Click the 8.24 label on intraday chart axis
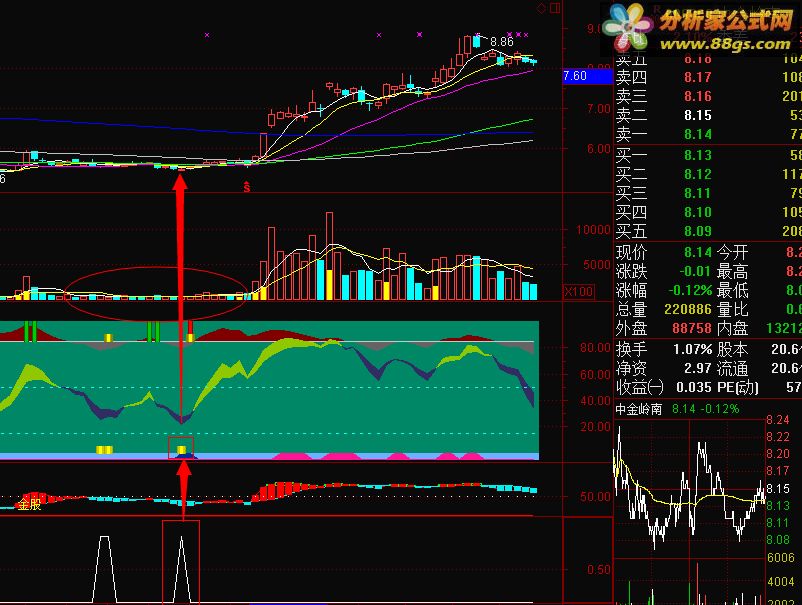 pos(778,420)
